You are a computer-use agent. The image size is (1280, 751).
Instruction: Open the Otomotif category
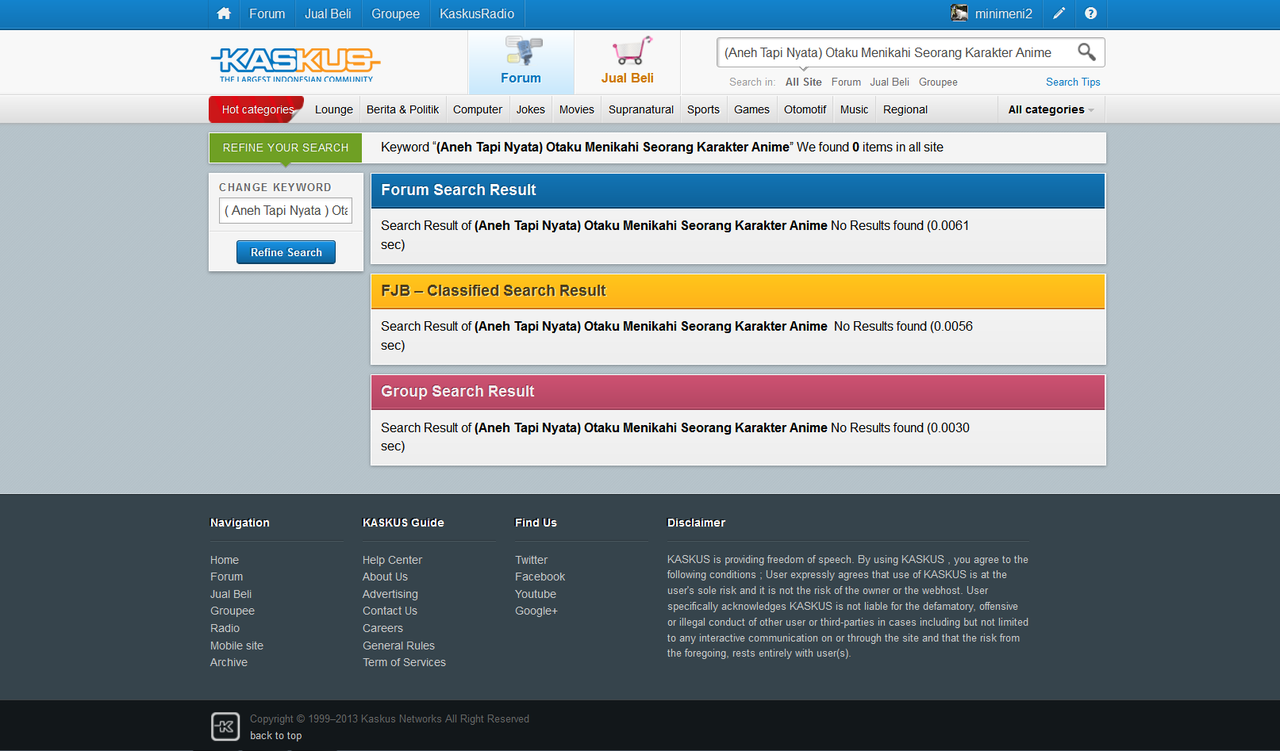click(805, 109)
